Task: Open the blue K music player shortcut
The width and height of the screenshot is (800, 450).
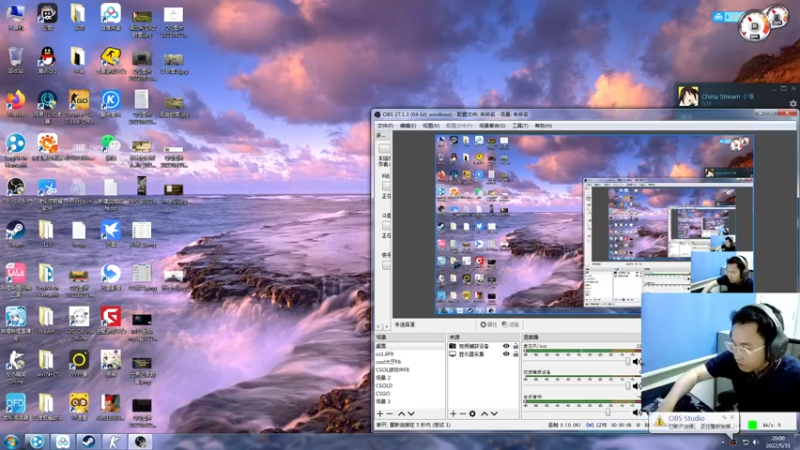Action: point(111,104)
